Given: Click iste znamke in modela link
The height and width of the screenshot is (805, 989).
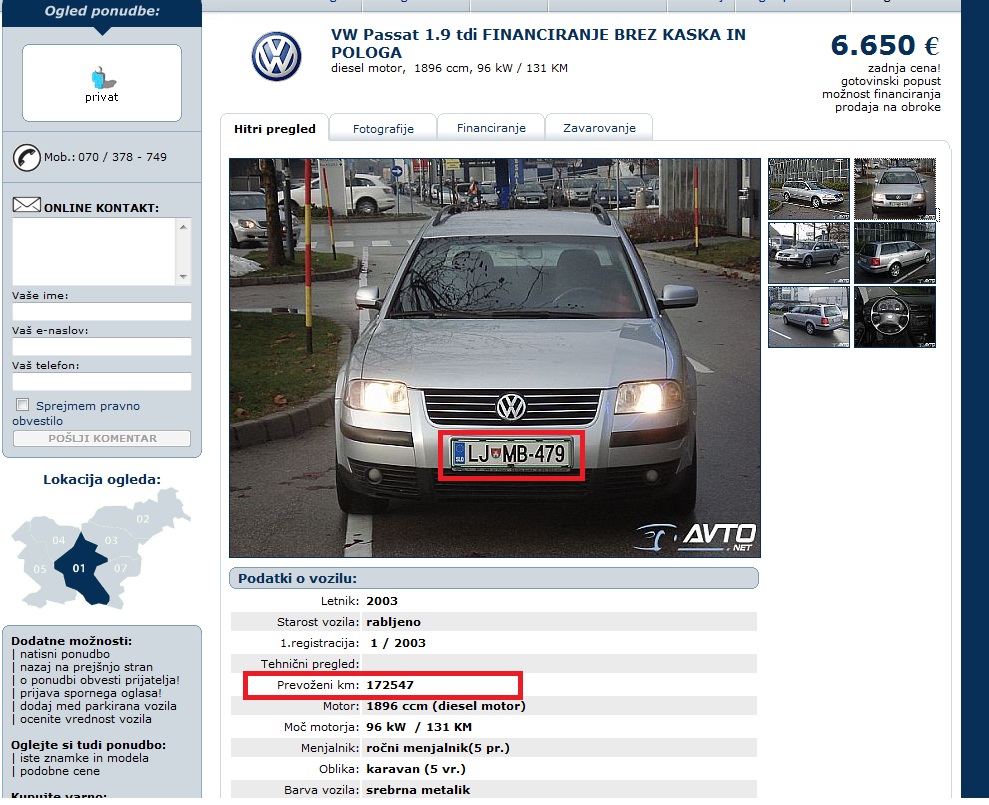Looking at the screenshot, I should 84,758.
